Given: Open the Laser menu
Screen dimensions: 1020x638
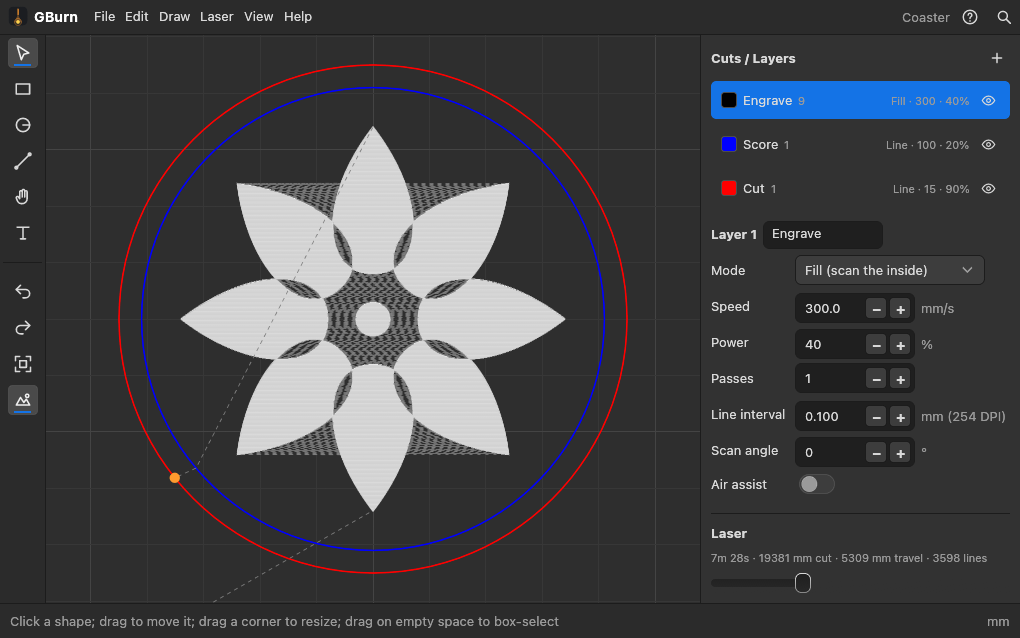Looking at the screenshot, I should [217, 17].
